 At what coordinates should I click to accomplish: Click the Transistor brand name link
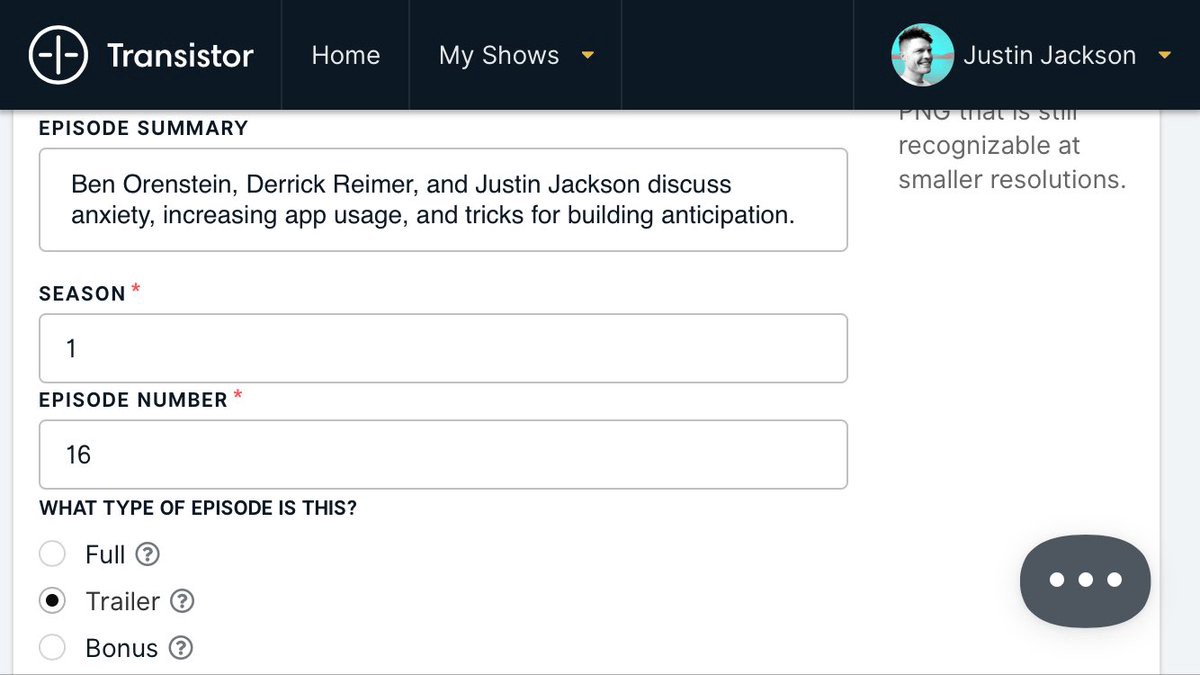(180, 55)
